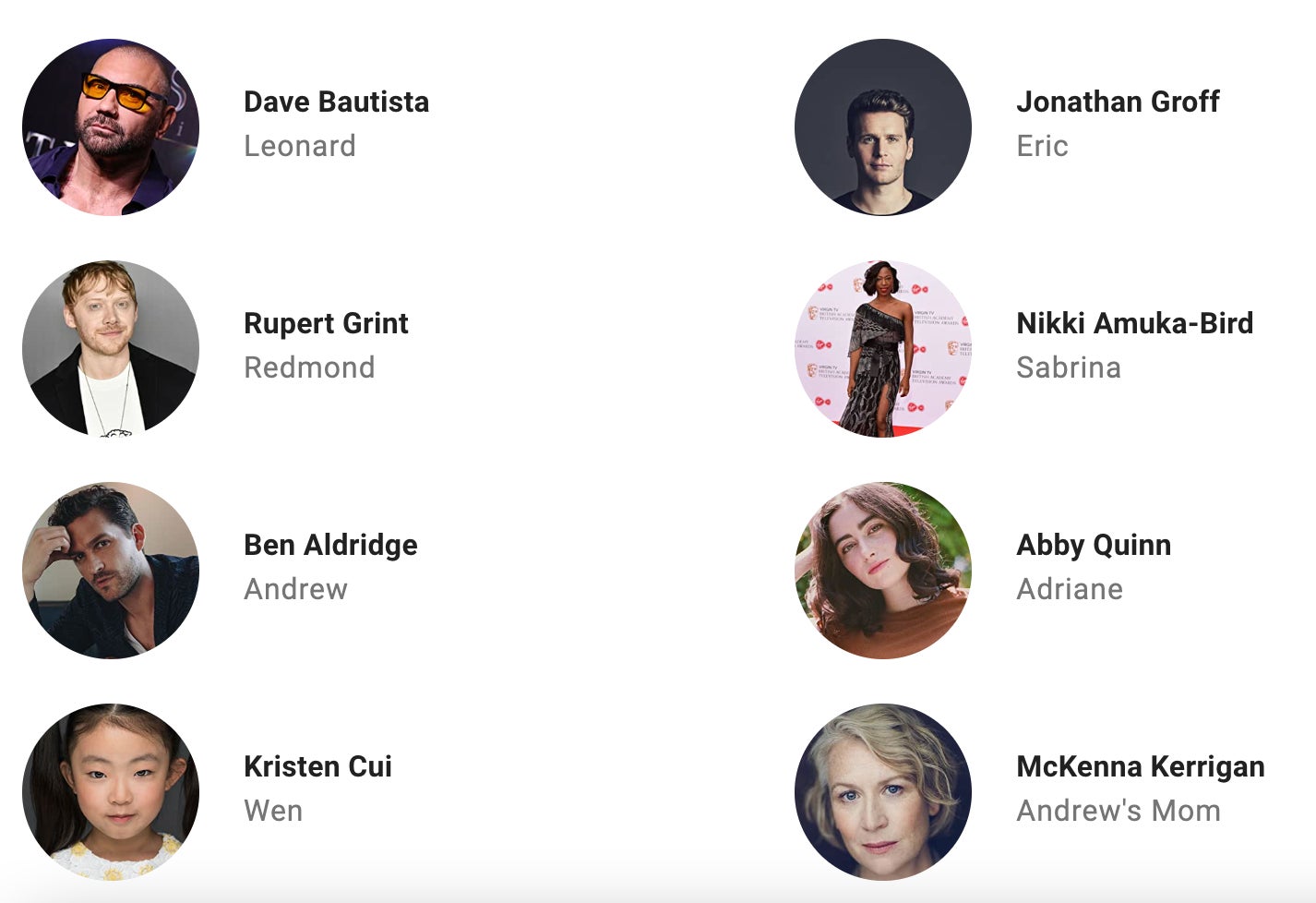Open the Kristen Cui name link
Image resolution: width=1316 pixels, height=903 pixels.
[318, 766]
